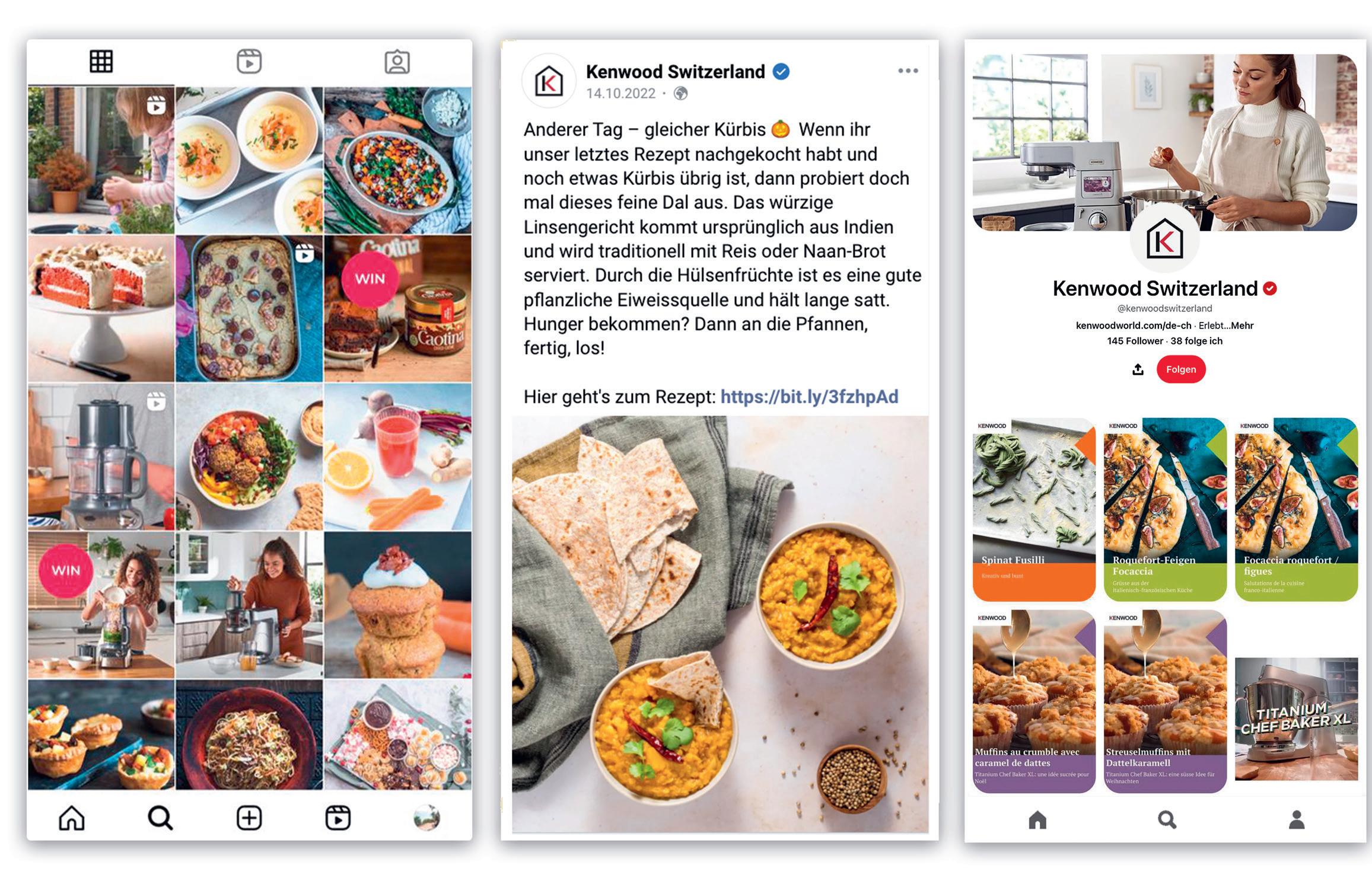Screen dimensions: 1372x881
Task: Open the Pinterest search icon
Action: pos(1167,820)
